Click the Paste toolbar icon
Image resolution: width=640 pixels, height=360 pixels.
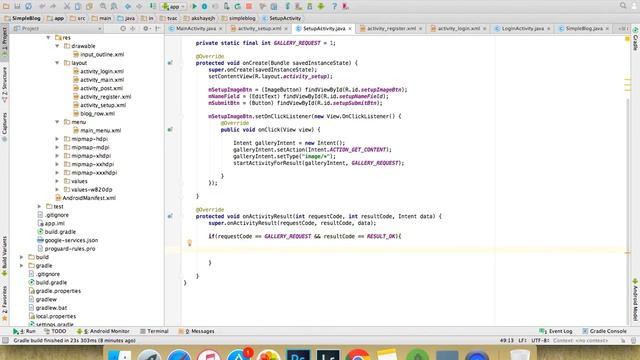point(89,6)
